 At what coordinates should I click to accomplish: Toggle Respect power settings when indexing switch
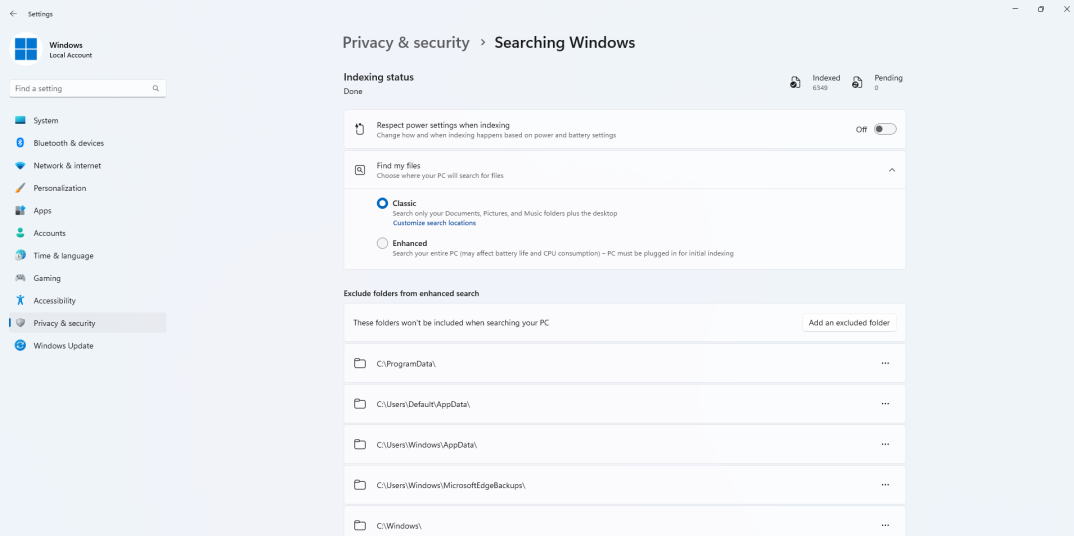click(885, 129)
